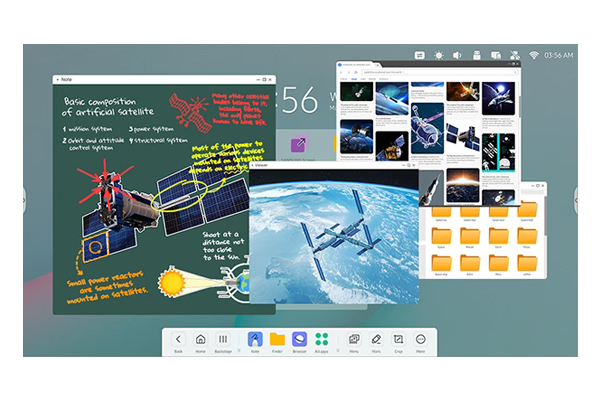600x400 pixels.
Task: Show All apps from the dock
Action: (x=321, y=342)
